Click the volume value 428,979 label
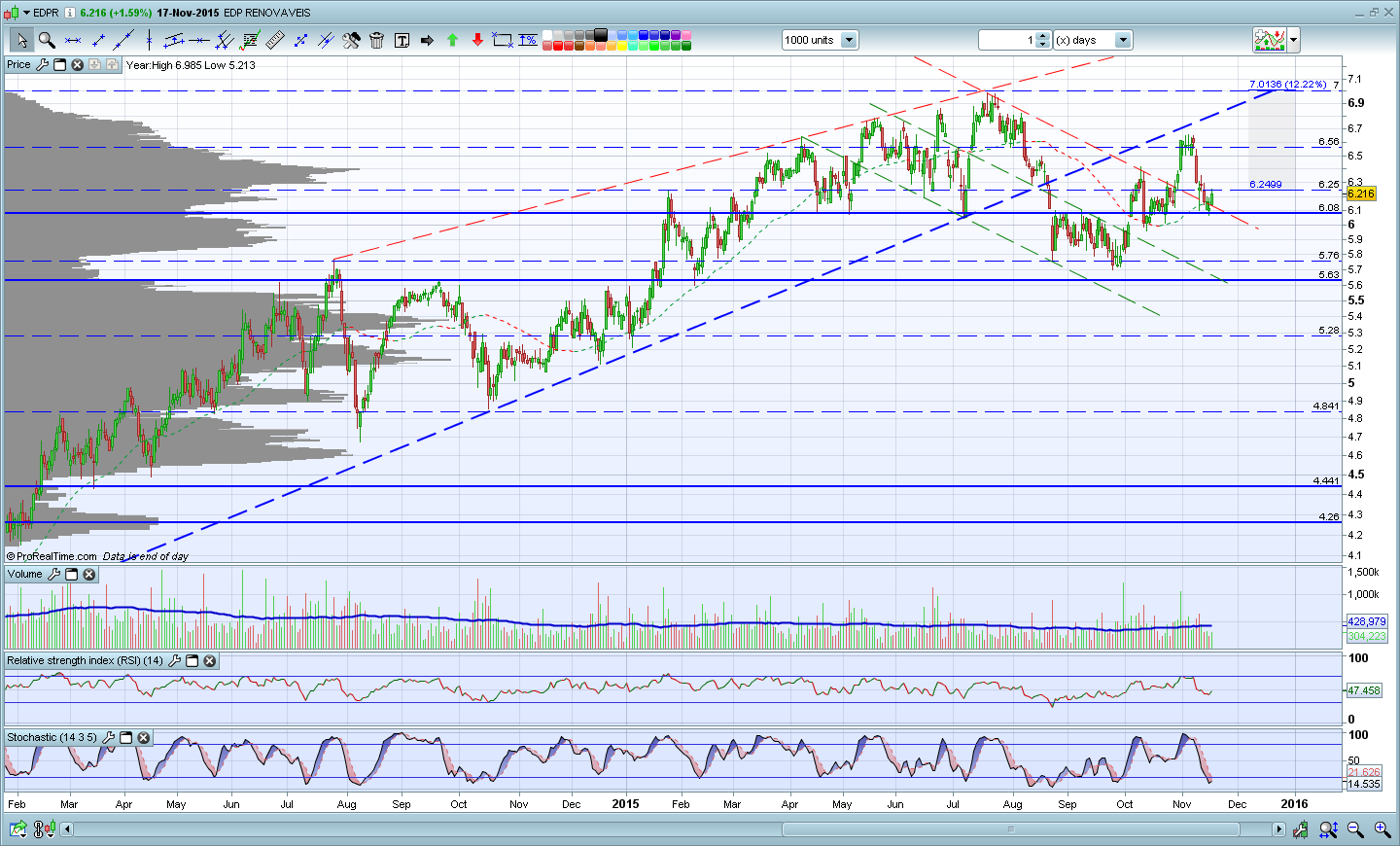Viewport: 1400px width, 846px height. coord(1367,621)
